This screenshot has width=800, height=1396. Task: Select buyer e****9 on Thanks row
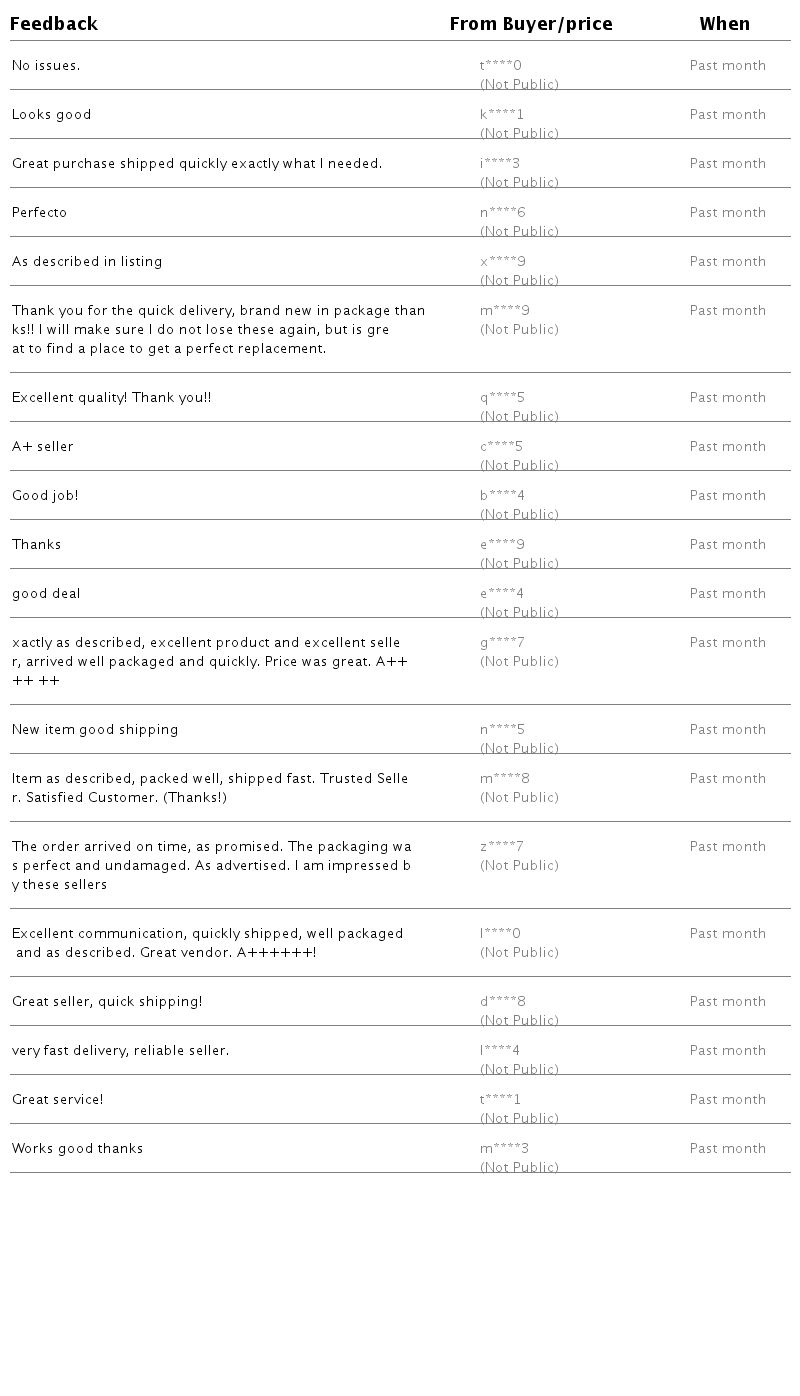click(x=503, y=545)
